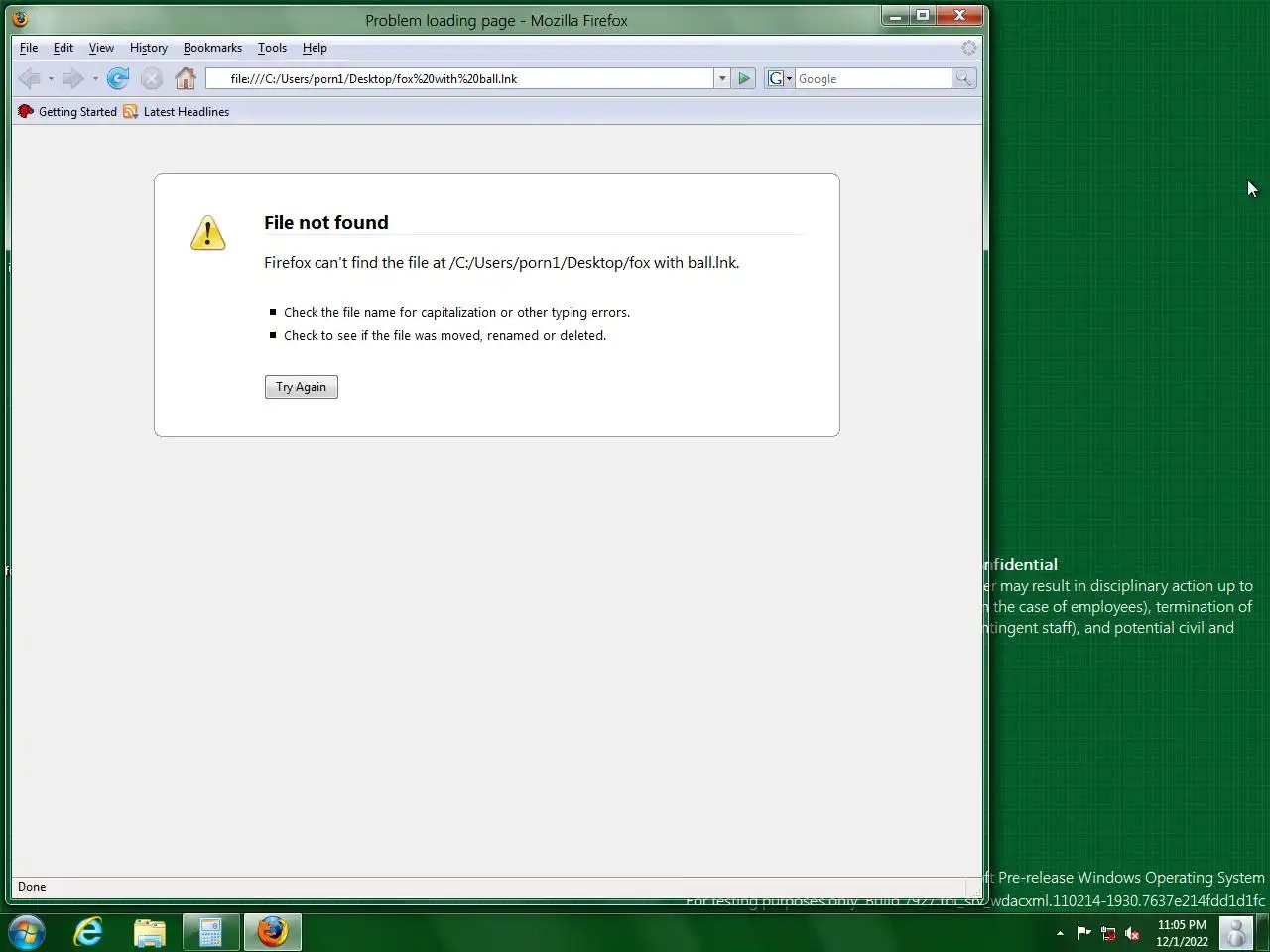The width and height of the screenshot is (1270, 952).
Task: Click the Firefox icon in the title bar
Action: 20,19
